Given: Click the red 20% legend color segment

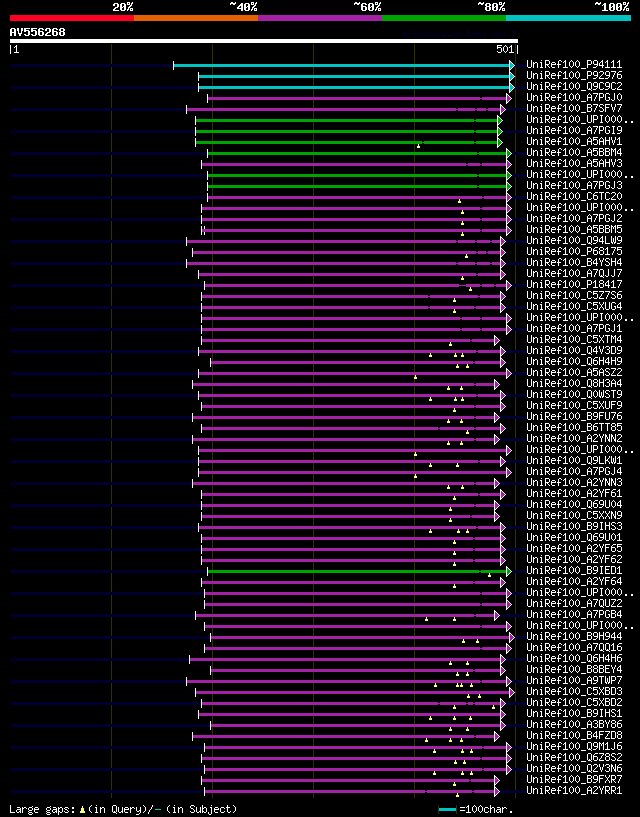Looking at the screenshot, I should pos(72,18).
